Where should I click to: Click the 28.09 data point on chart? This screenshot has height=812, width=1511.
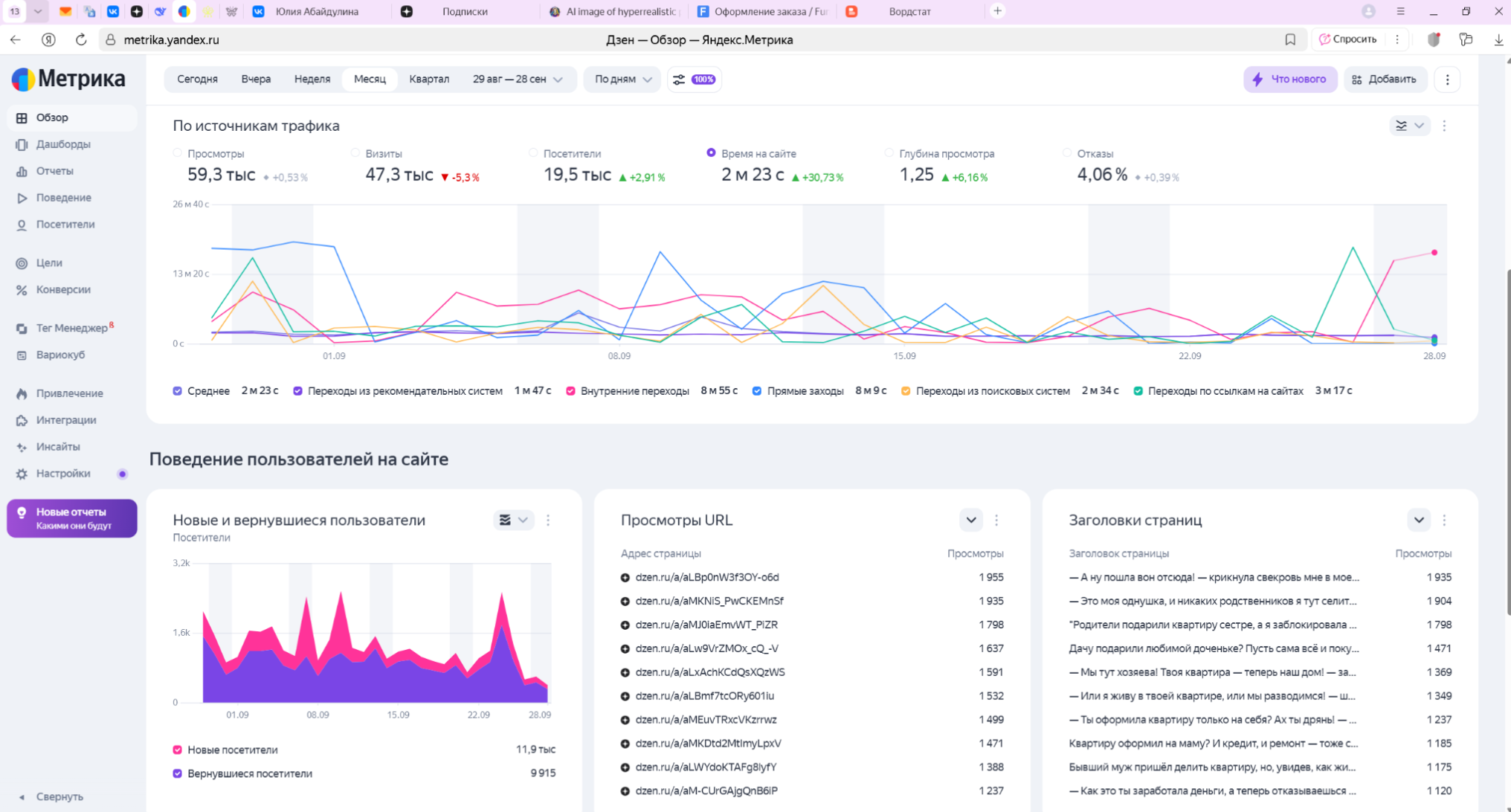click(1434, 253)
